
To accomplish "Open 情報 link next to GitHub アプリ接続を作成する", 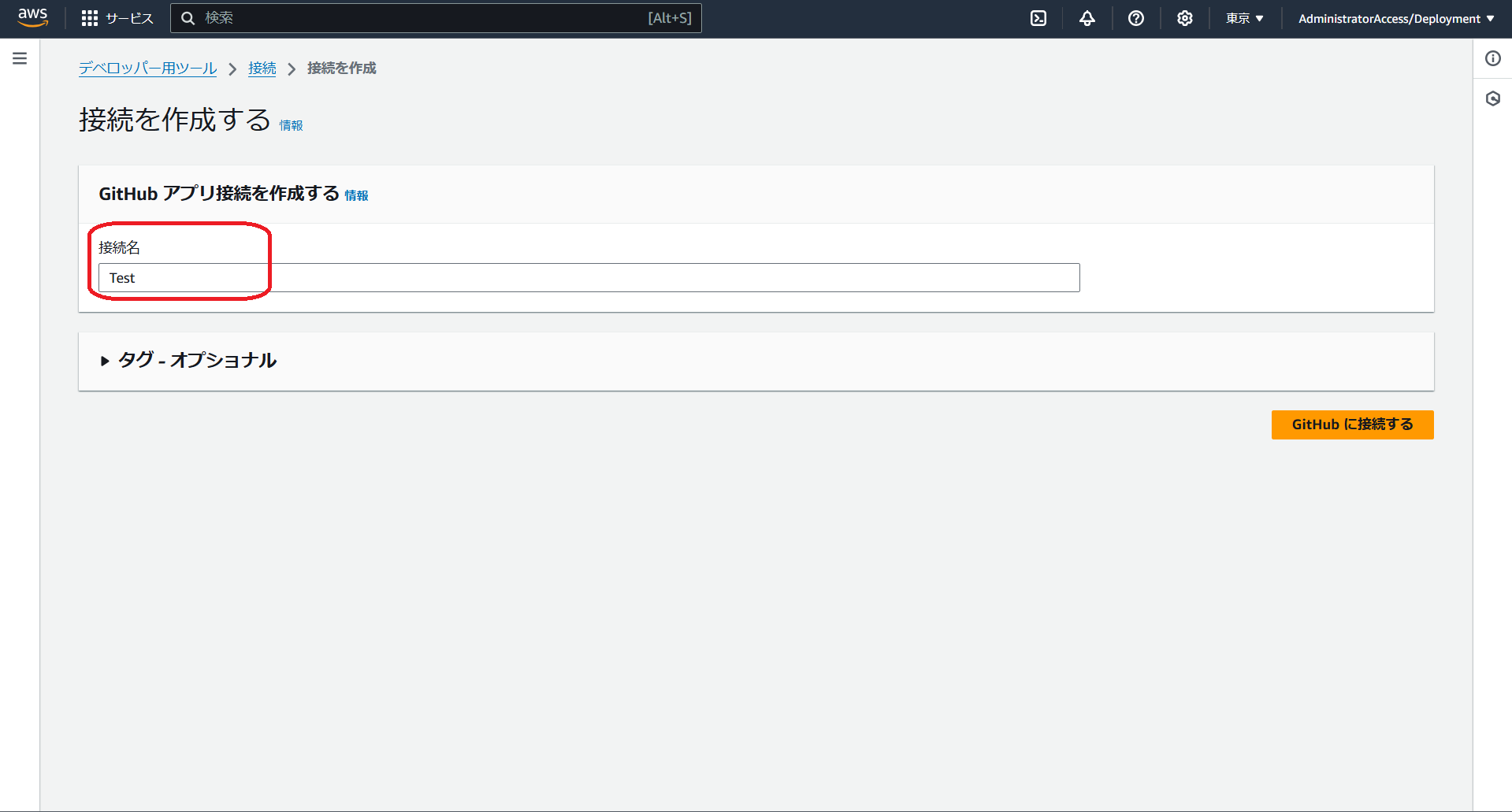I will [356, 195].
